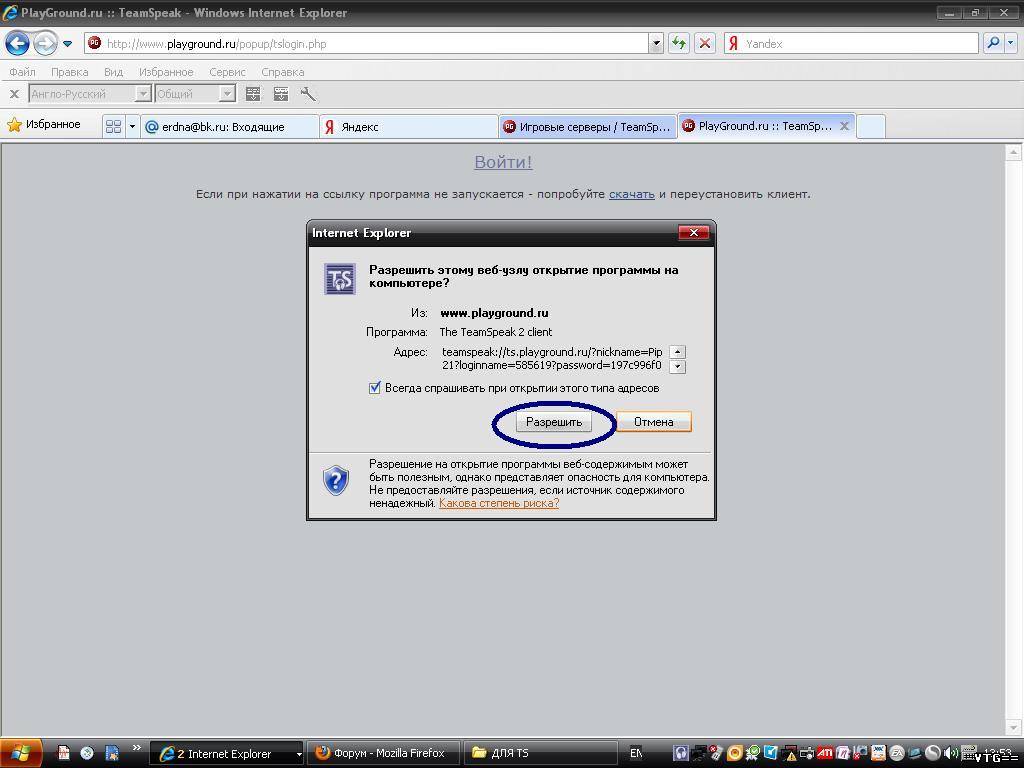
Task: Close the Internet Explorer dialog
Action: 694,232
